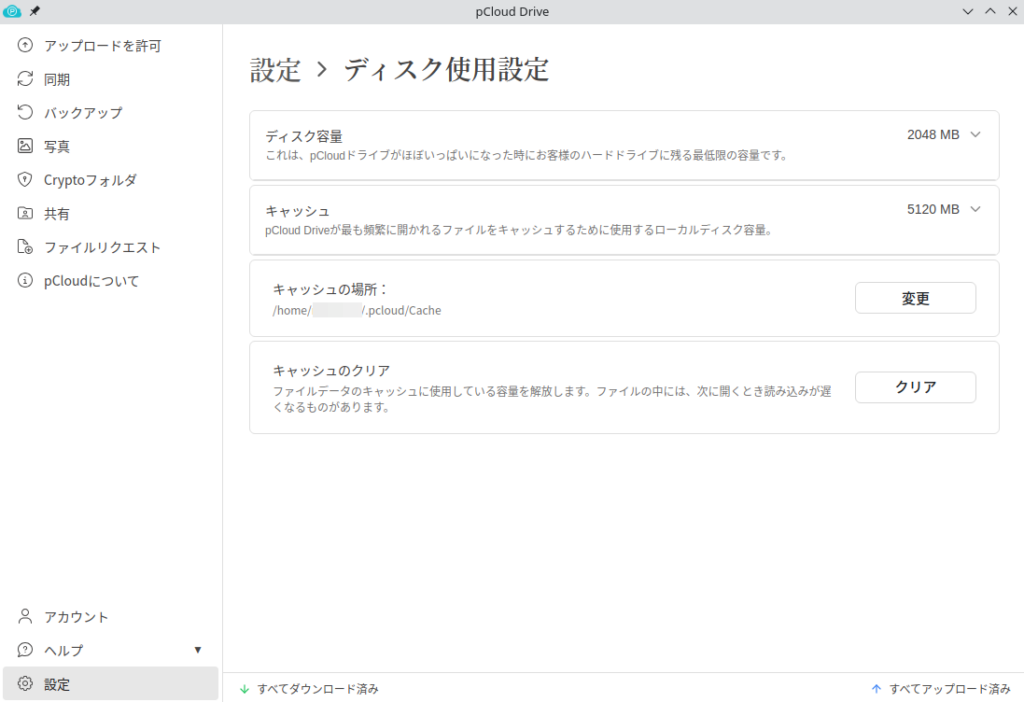
Task: Click the info icon for pCloudについて
Action: click(x=26, y=281)
